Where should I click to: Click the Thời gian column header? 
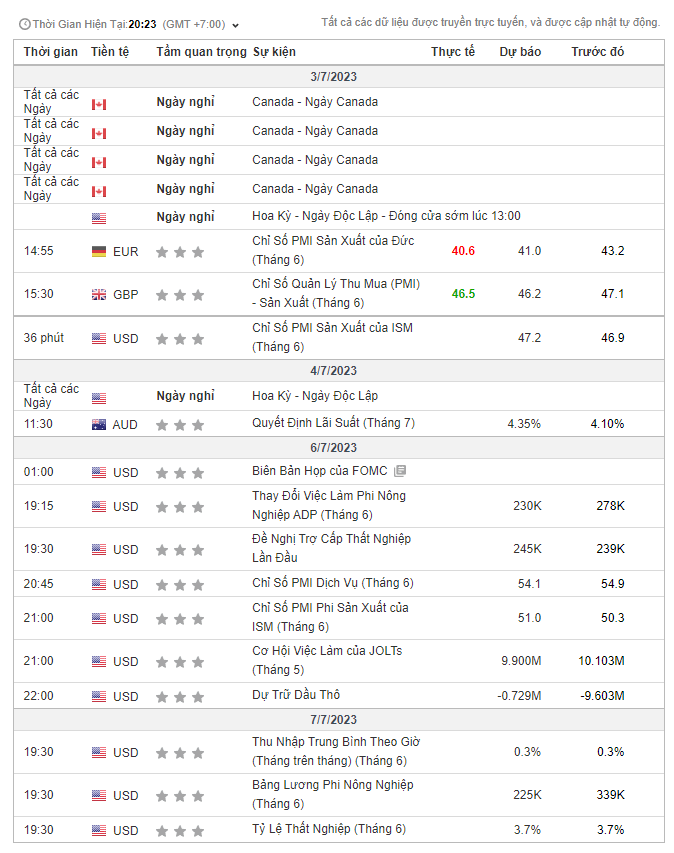[50, 52]
